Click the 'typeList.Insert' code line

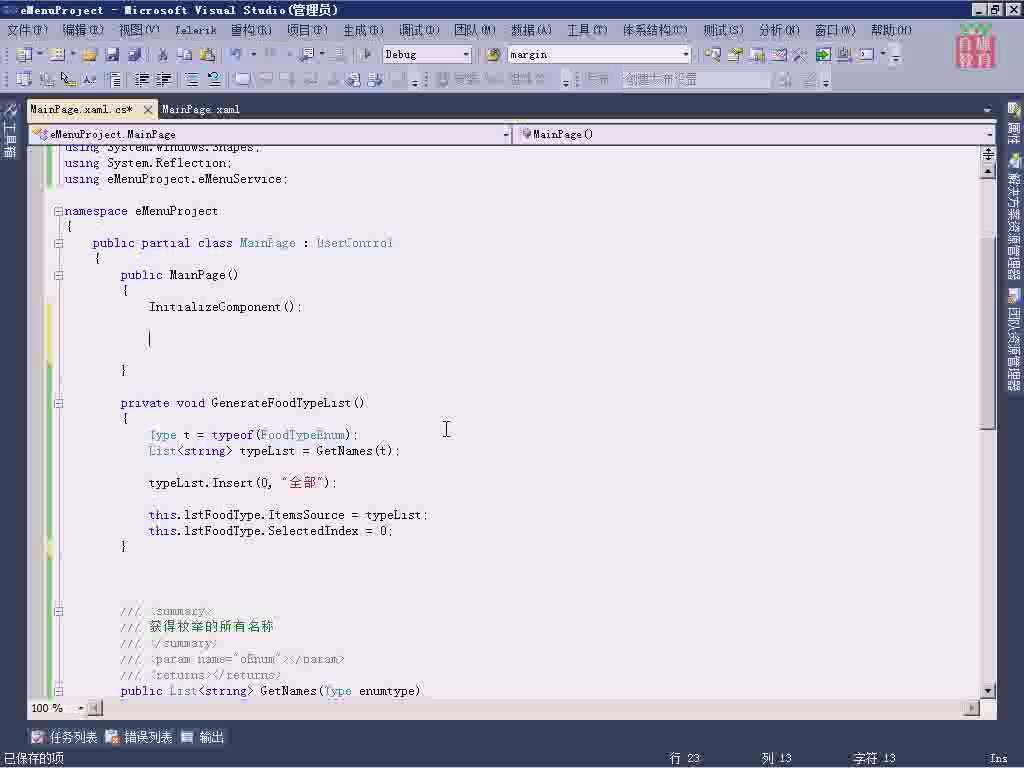(x=242, y=483)
